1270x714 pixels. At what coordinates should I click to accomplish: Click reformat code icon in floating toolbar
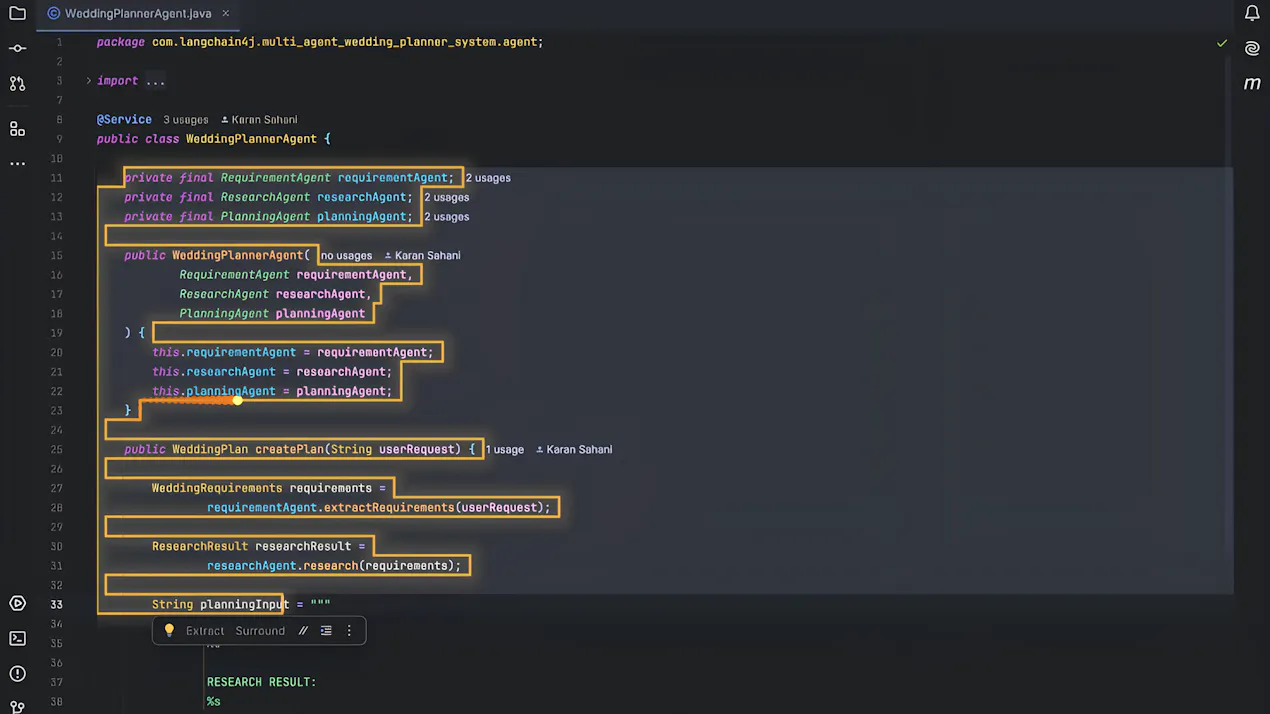click(x=326, y=631)
